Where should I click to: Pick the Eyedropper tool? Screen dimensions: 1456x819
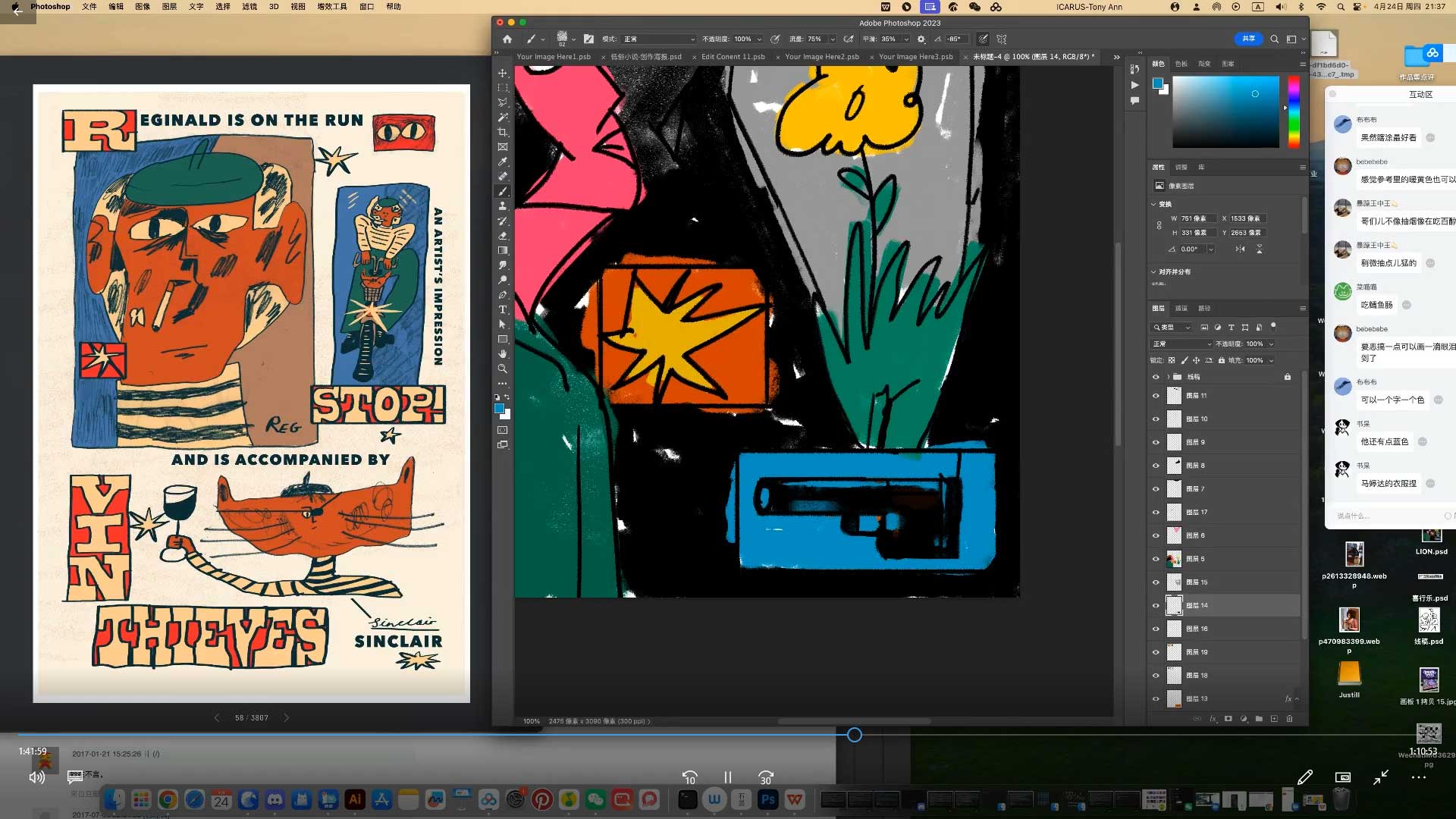502,162
